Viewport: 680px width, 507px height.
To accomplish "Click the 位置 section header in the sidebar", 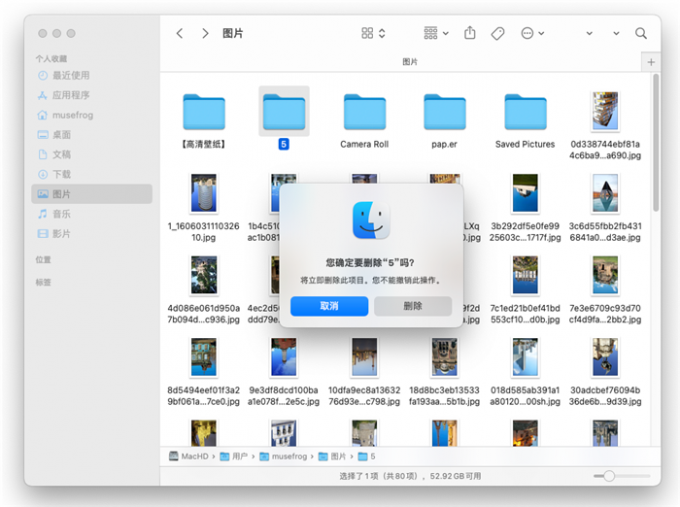I will pos(43,260).
